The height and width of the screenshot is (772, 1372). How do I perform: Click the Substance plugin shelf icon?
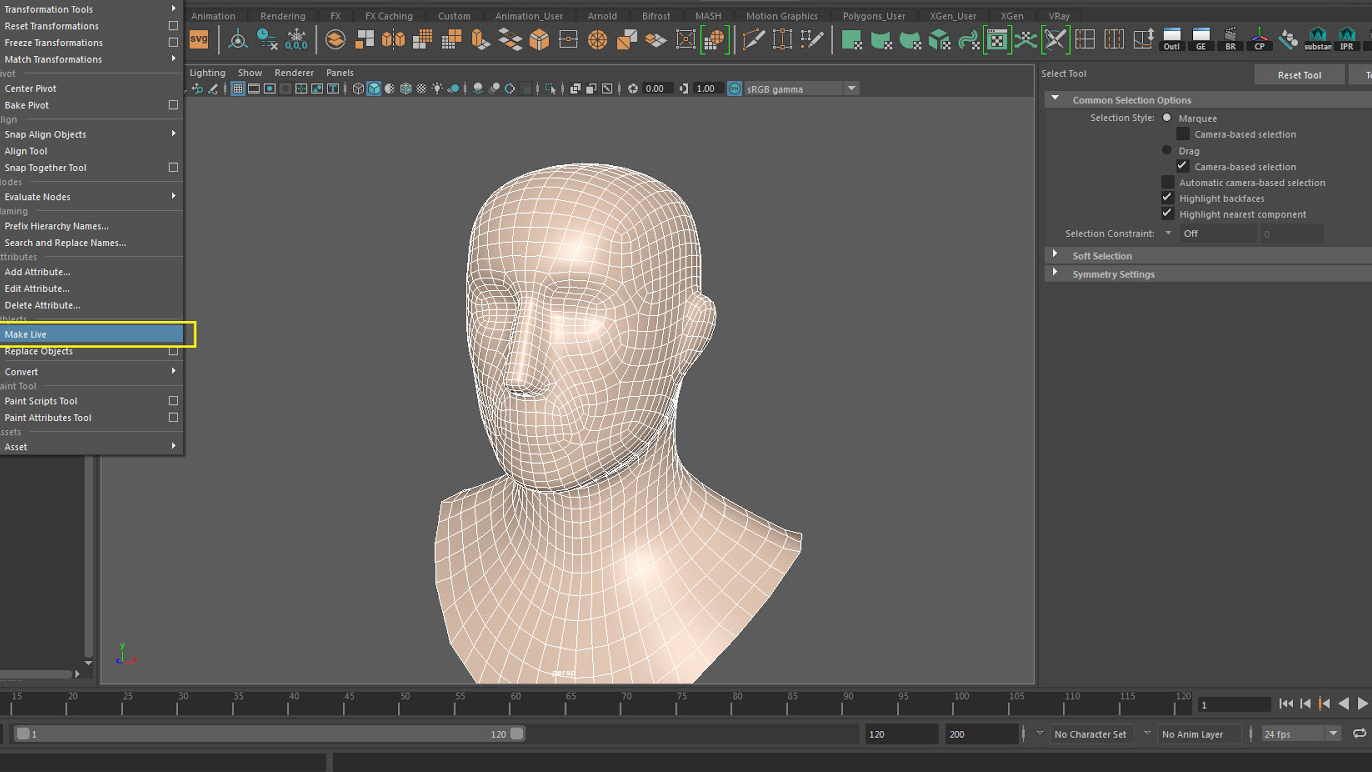pyautogui.click(x=1318, y=35)
